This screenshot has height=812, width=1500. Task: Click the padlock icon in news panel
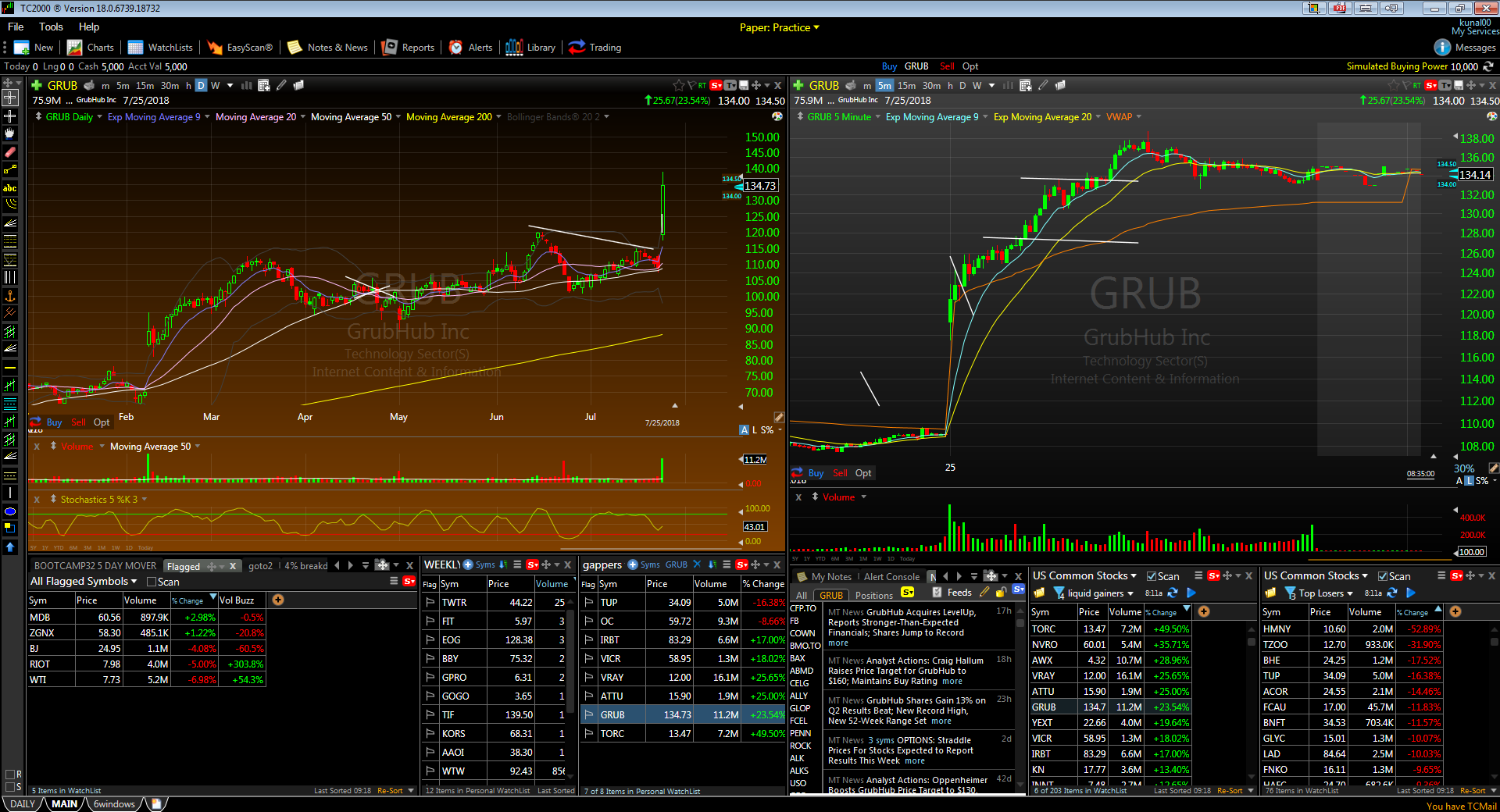[x=1002, y=593]
